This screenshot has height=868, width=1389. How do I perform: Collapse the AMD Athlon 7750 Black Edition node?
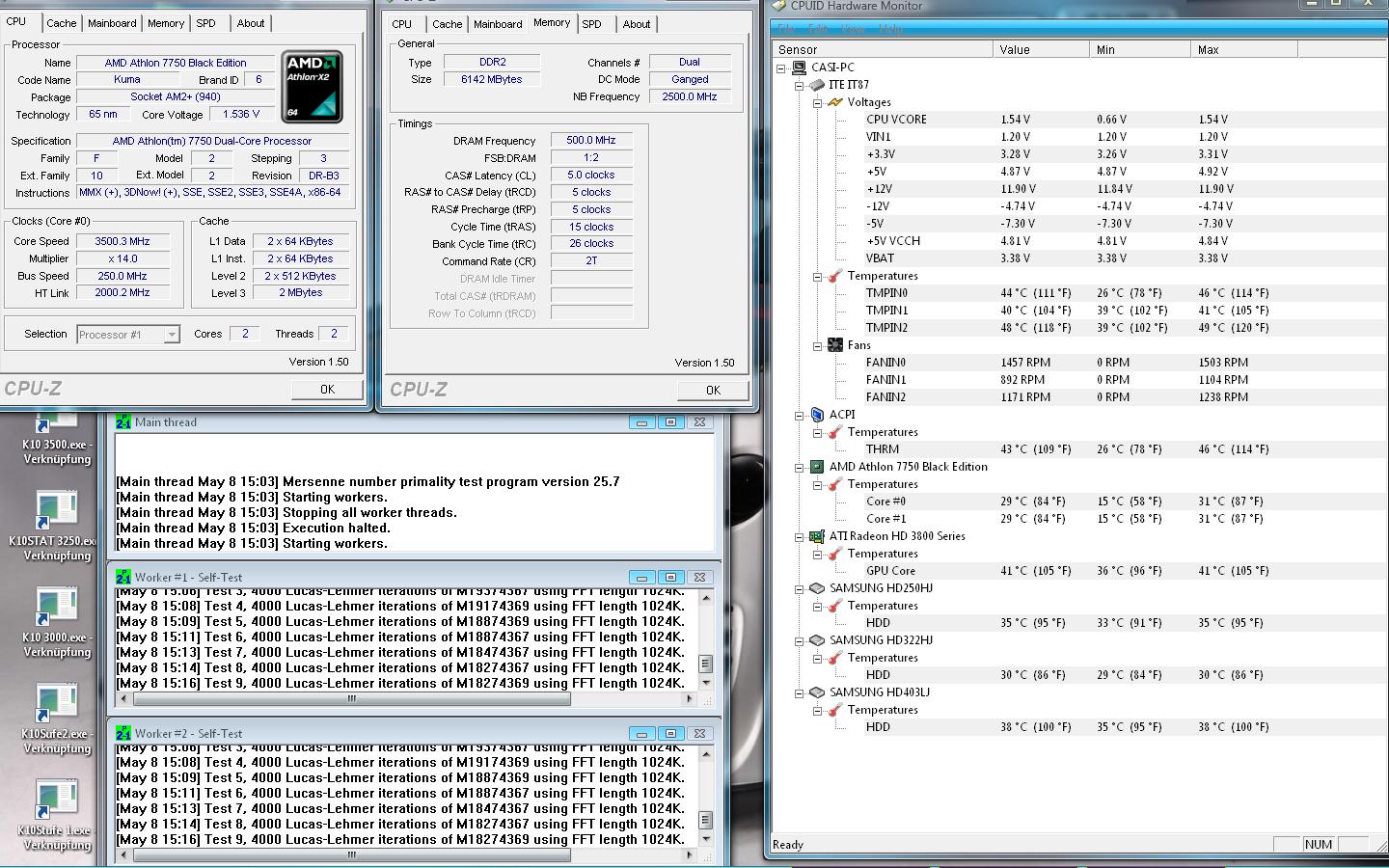coord(800,467)
